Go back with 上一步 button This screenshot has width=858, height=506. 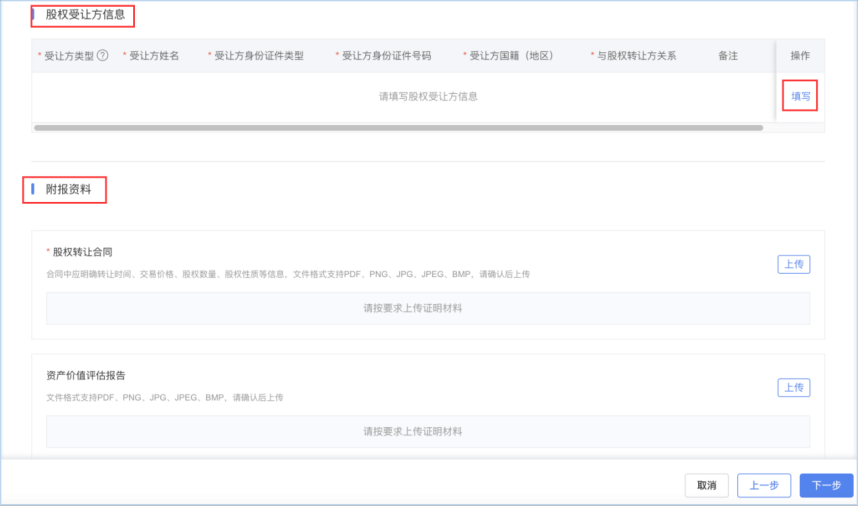click(764, 485)
